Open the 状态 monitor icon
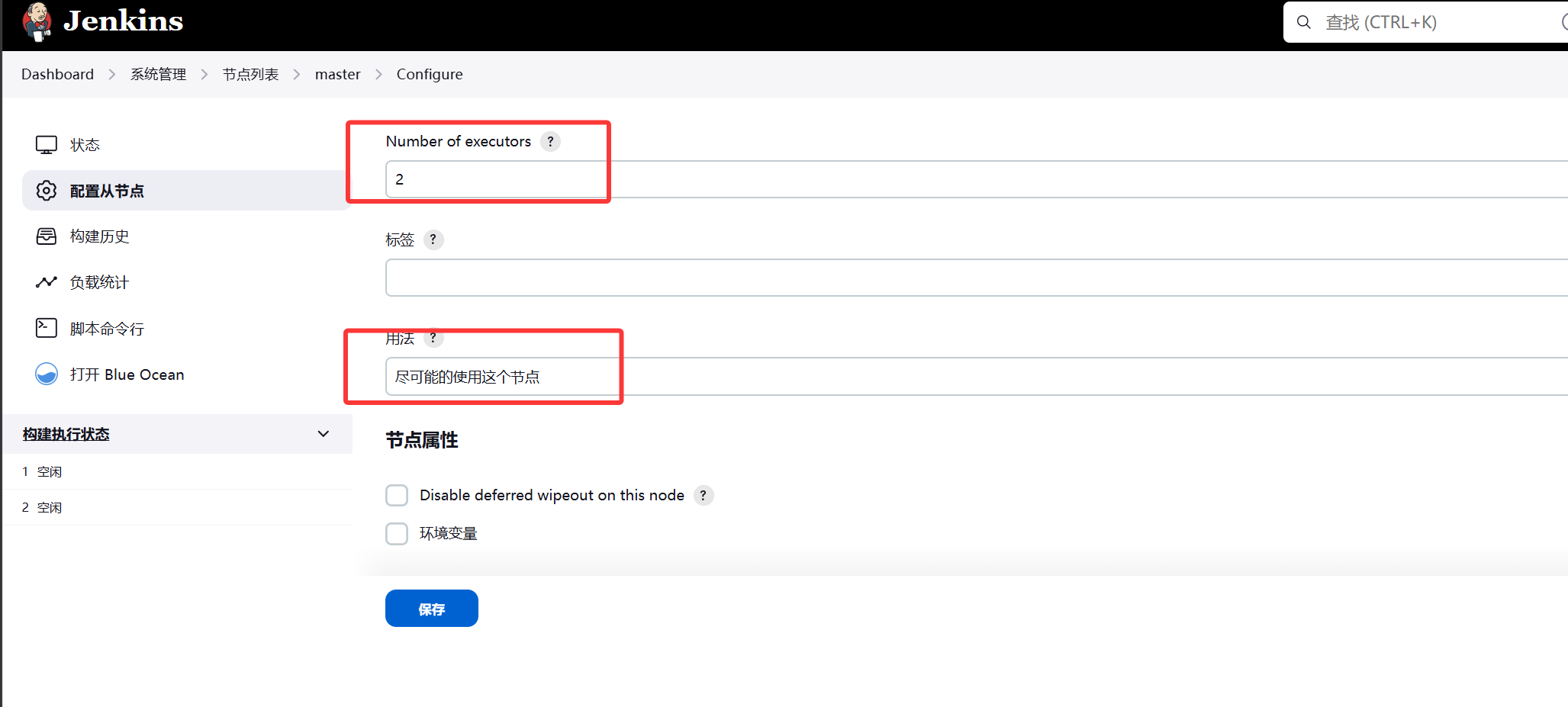Viewport: 1568px width, 707px height. click(x=47, y=145)
